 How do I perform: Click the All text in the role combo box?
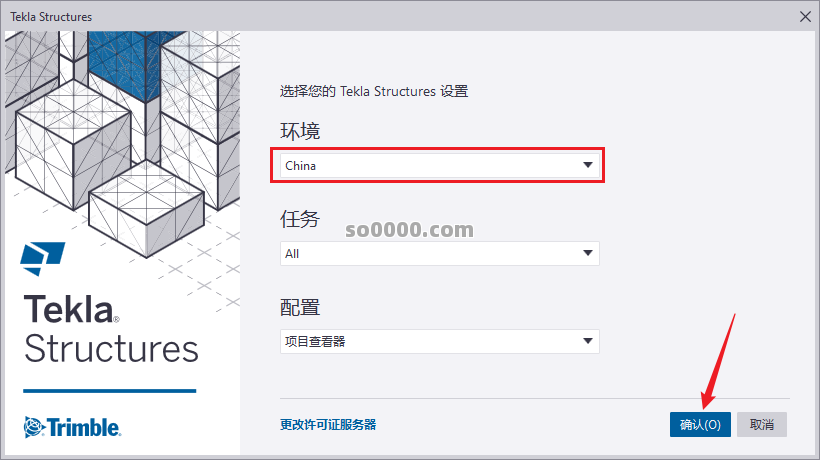tap(292, 254)
